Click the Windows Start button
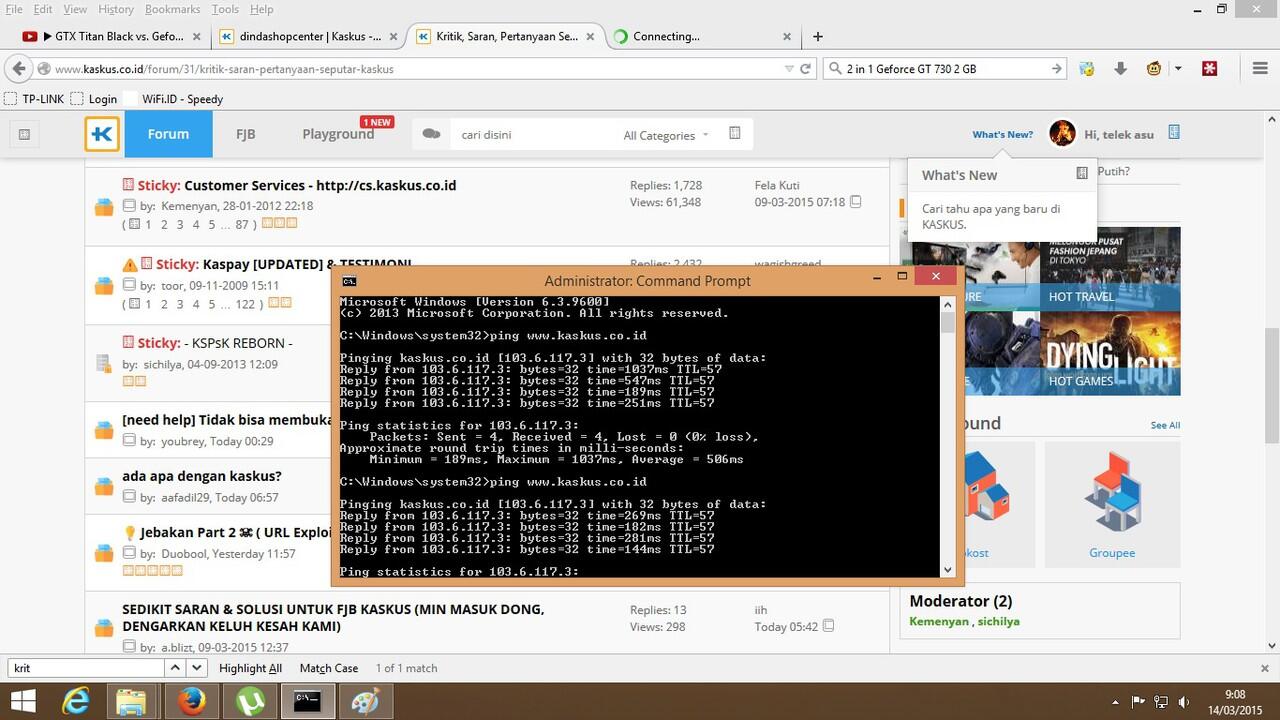The height and width of the screenshot is (720, 1280). tap(22, 701)
